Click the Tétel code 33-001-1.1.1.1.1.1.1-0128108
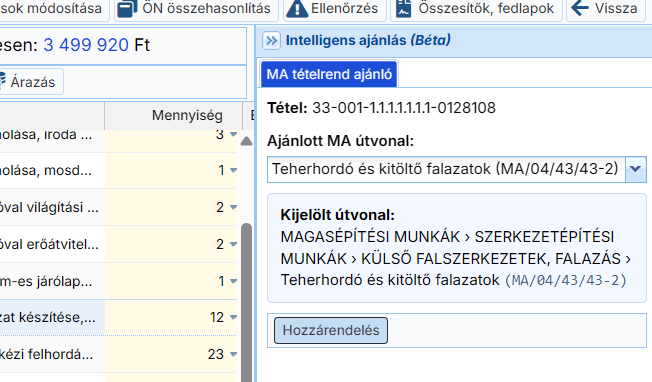Viewport: 652px width, 382px height. (x=404, y=108)
